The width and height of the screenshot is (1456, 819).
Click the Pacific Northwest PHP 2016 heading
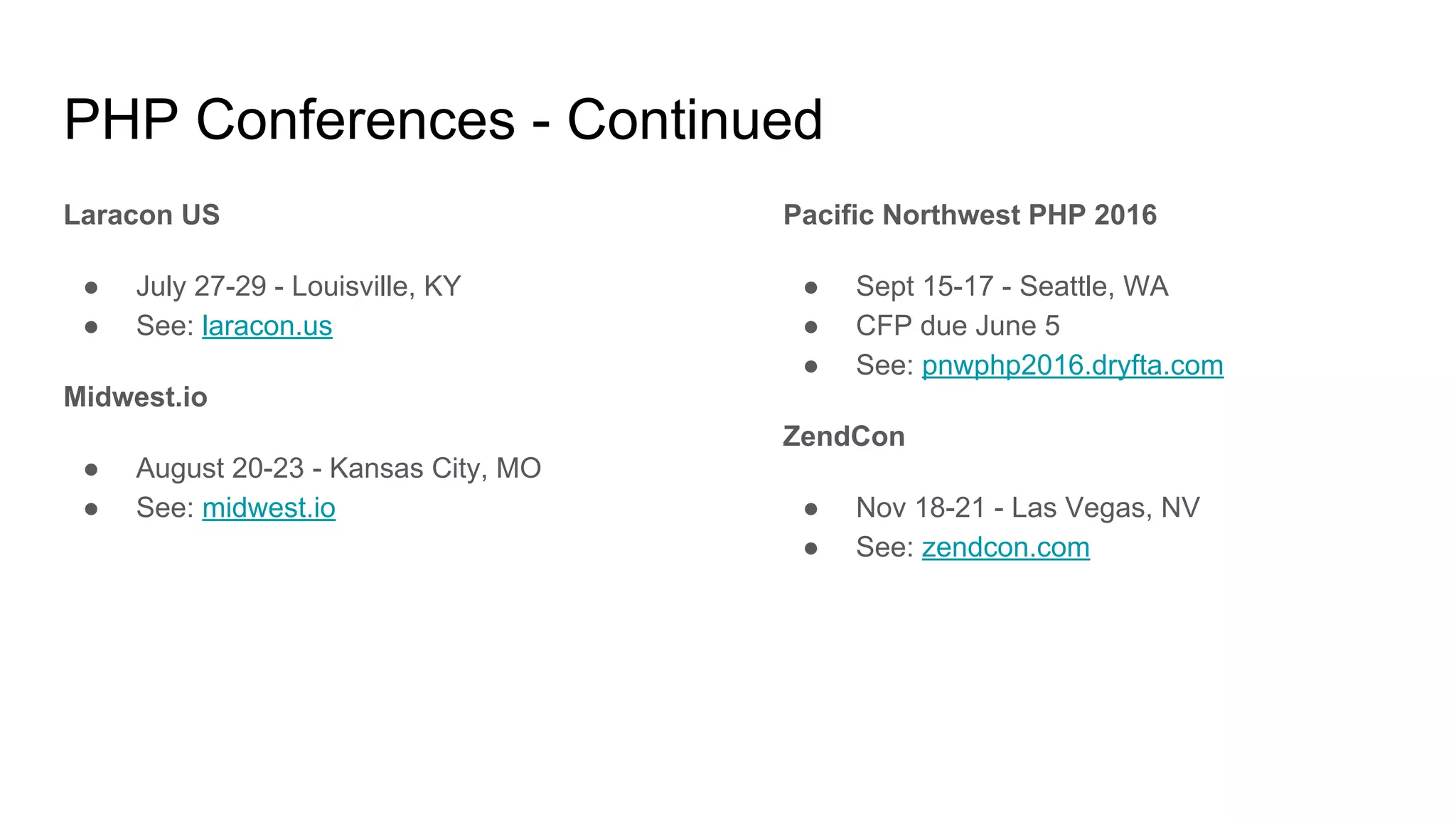[970, 215]
